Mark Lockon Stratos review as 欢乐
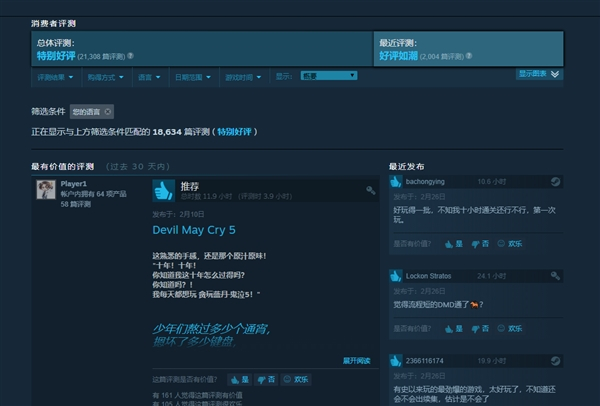This screenshot has width=600, height=406. pyautogui.click(x=510, y=329)
